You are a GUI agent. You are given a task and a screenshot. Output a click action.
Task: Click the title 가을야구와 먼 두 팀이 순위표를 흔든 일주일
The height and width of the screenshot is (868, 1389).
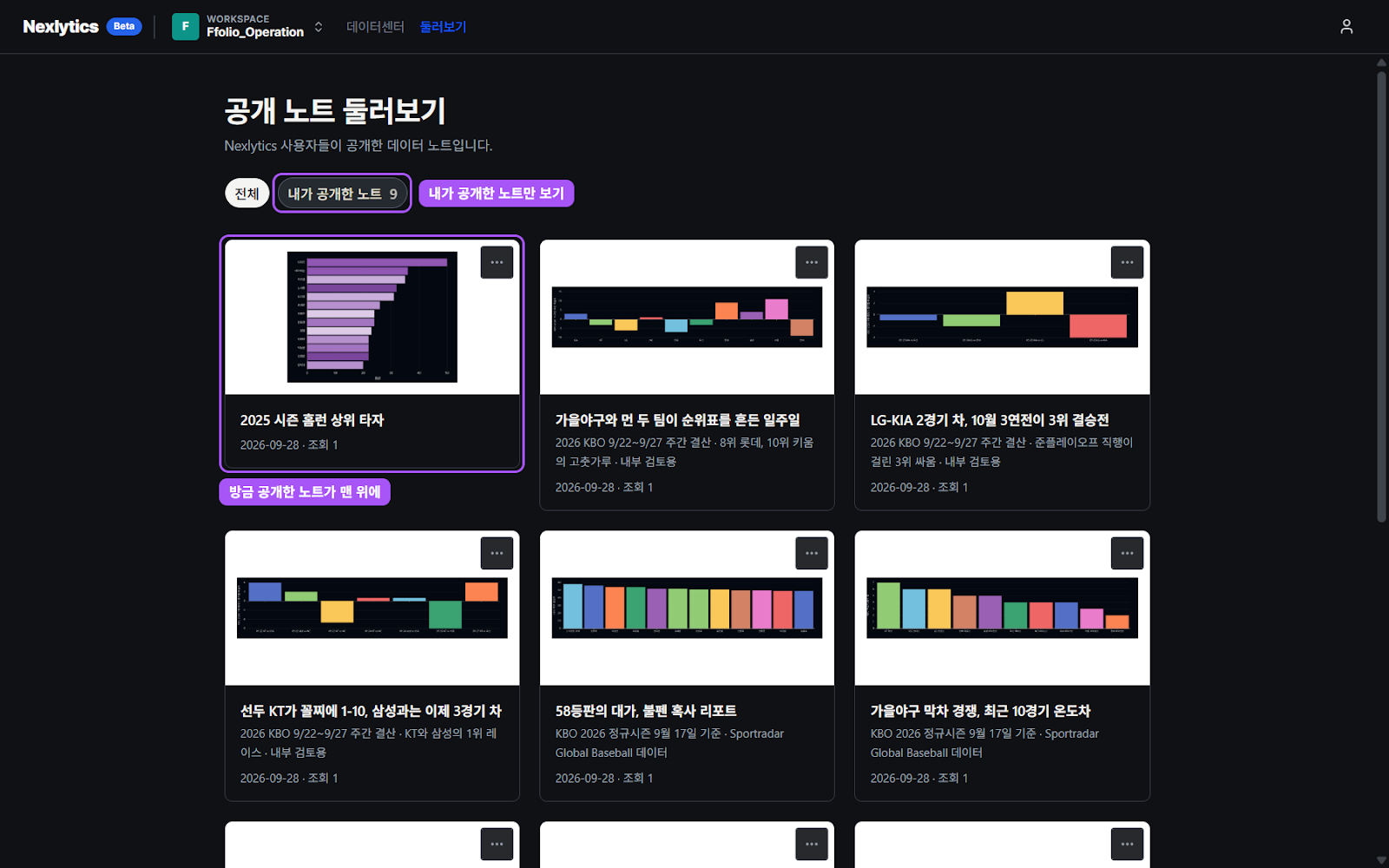click(678, 420)
